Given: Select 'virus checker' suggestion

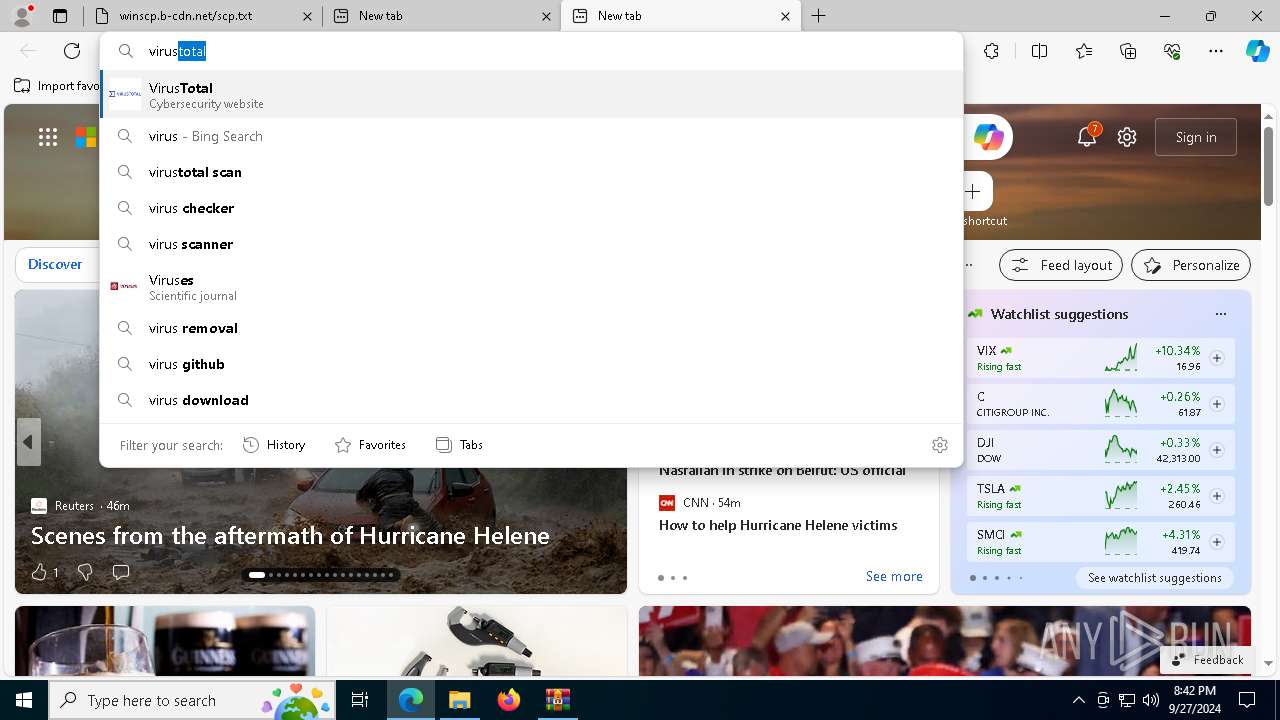Looking at the screenshot, I should pos(531,208).
